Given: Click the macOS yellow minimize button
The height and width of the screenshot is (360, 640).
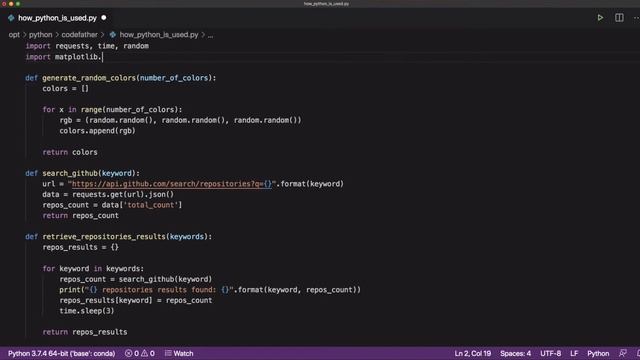Looking at the screenshot, I should pyautogui.click(x=11, y=4).
